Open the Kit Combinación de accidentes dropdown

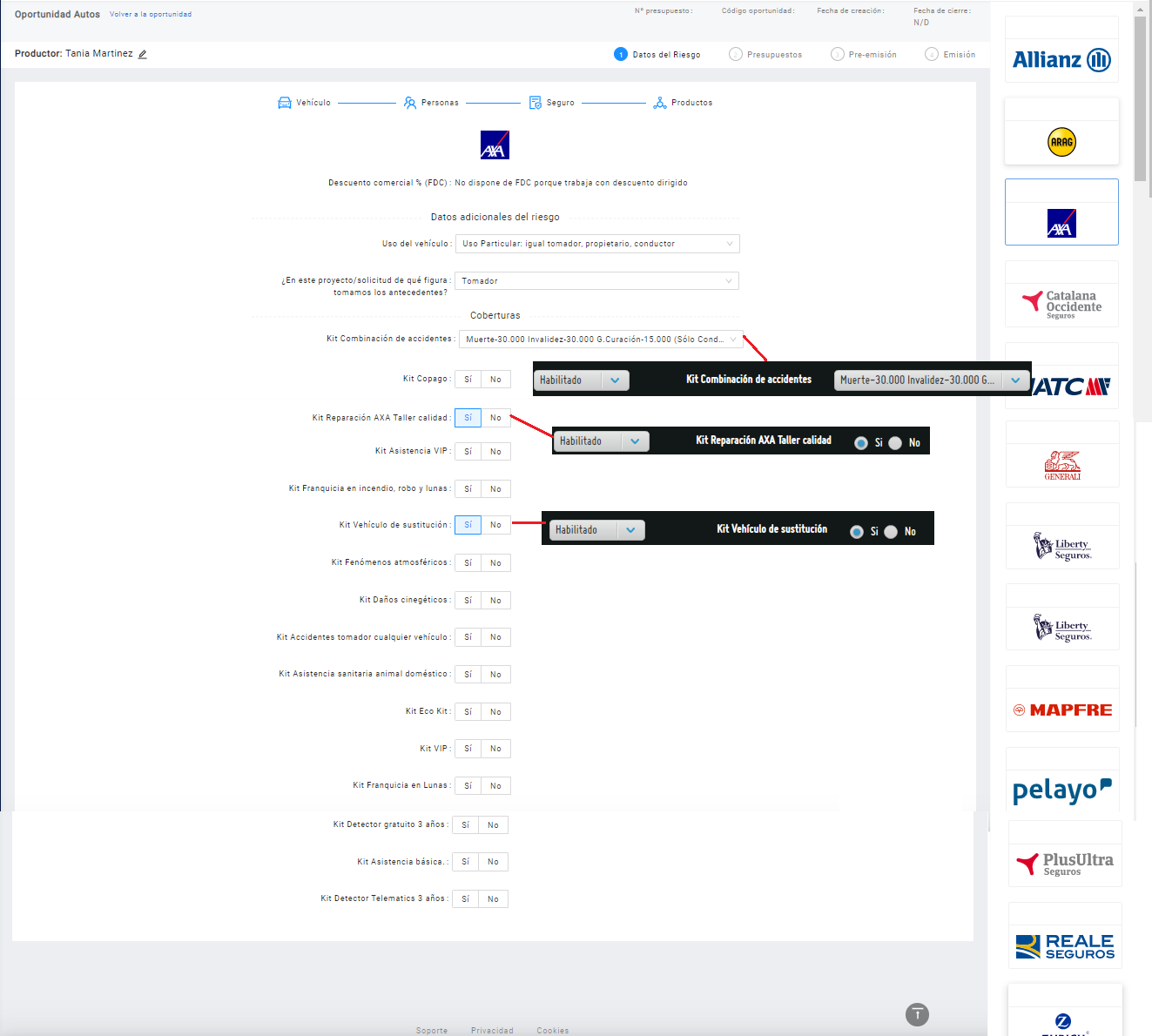point(601,340)
